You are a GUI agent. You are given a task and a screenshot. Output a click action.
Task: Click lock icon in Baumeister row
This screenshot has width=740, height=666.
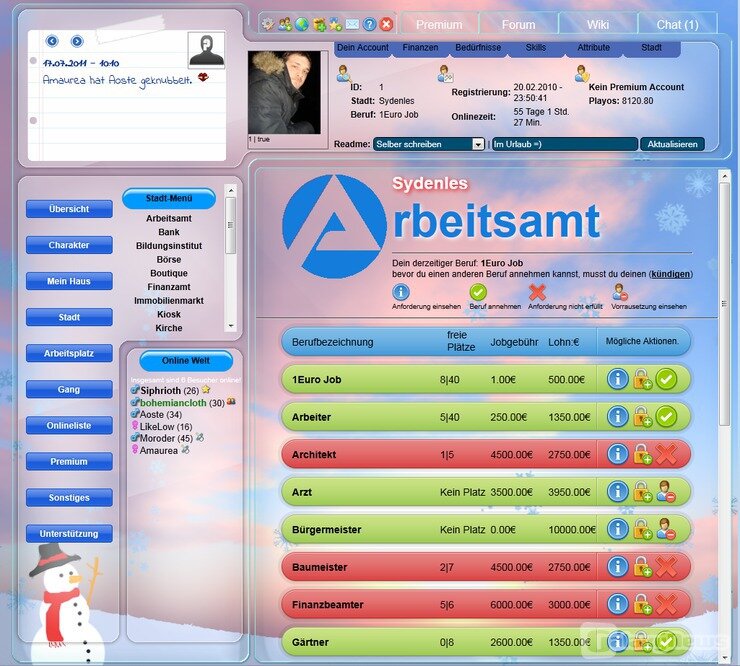coord(642,567)
